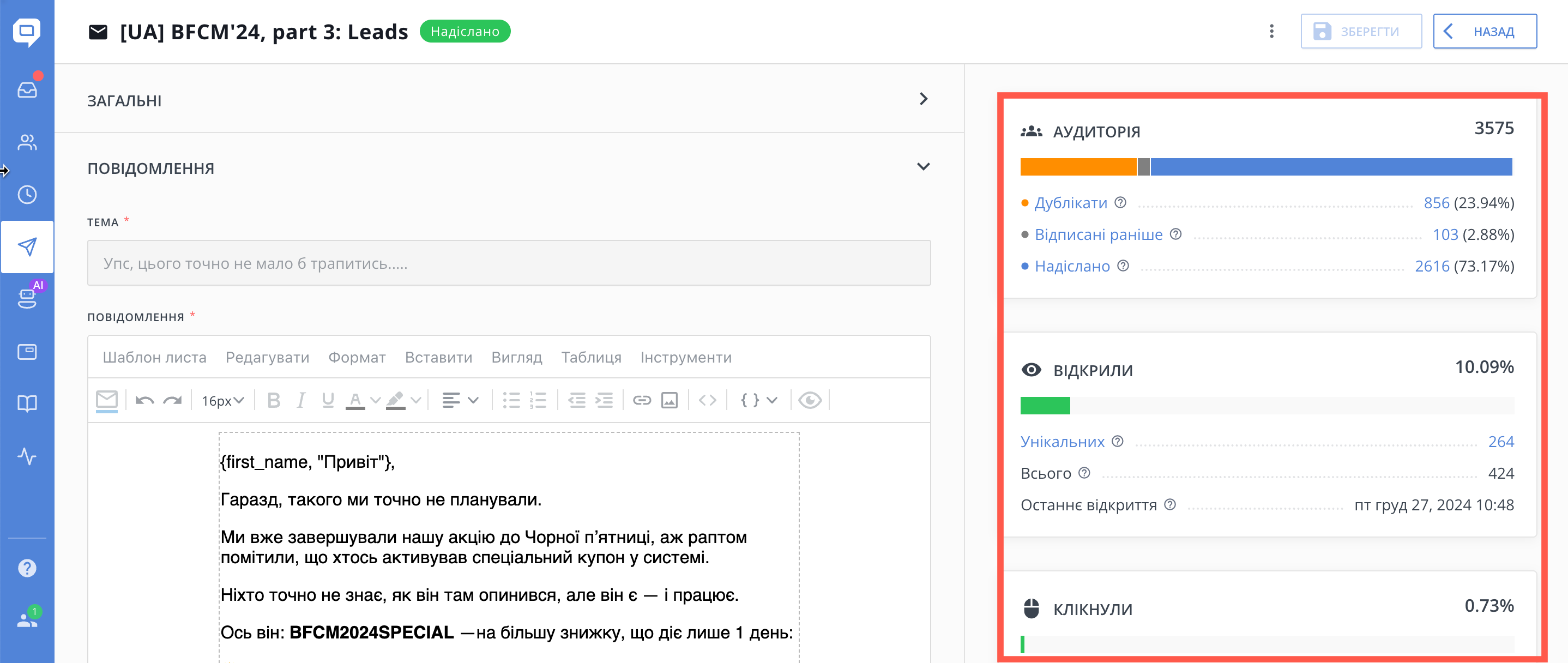Viewport: 1568px width, 663px height.
Task: Click into the message body editor text
Action: click(509, 546)
